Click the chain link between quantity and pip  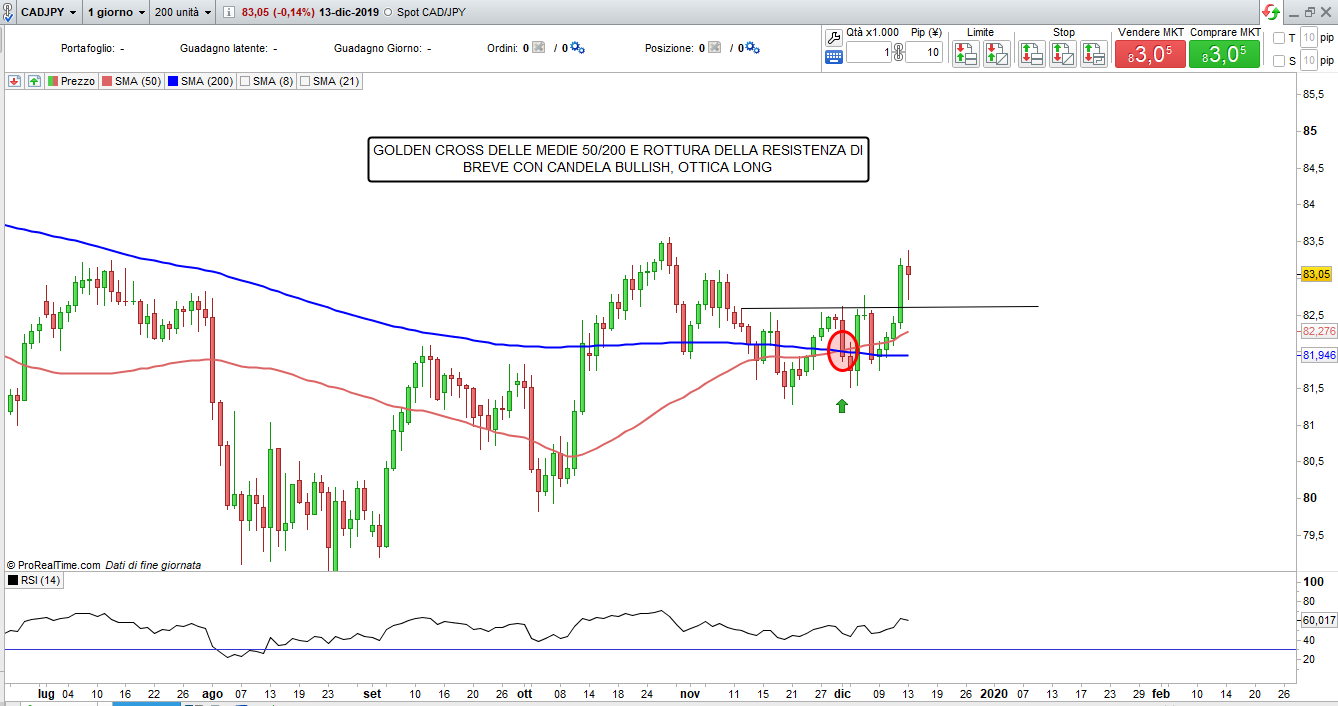click(899, 53)
